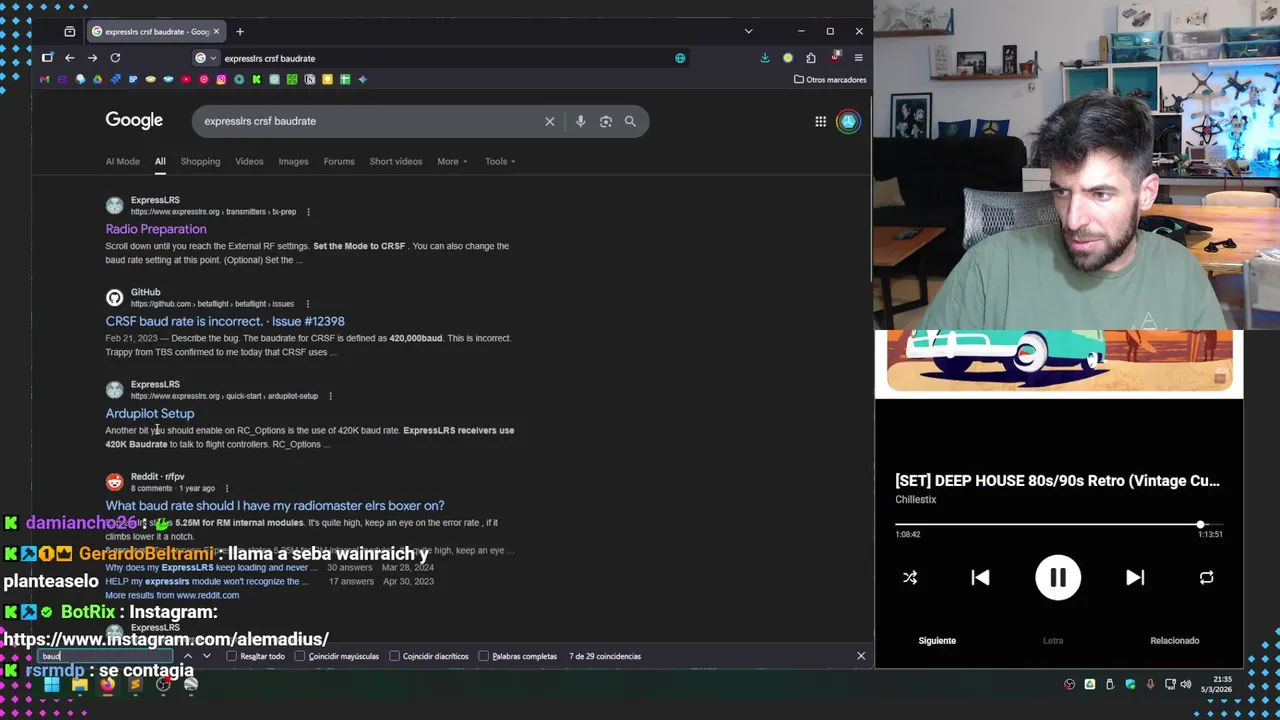Switch to the AI Mode tab

[123, 161]
